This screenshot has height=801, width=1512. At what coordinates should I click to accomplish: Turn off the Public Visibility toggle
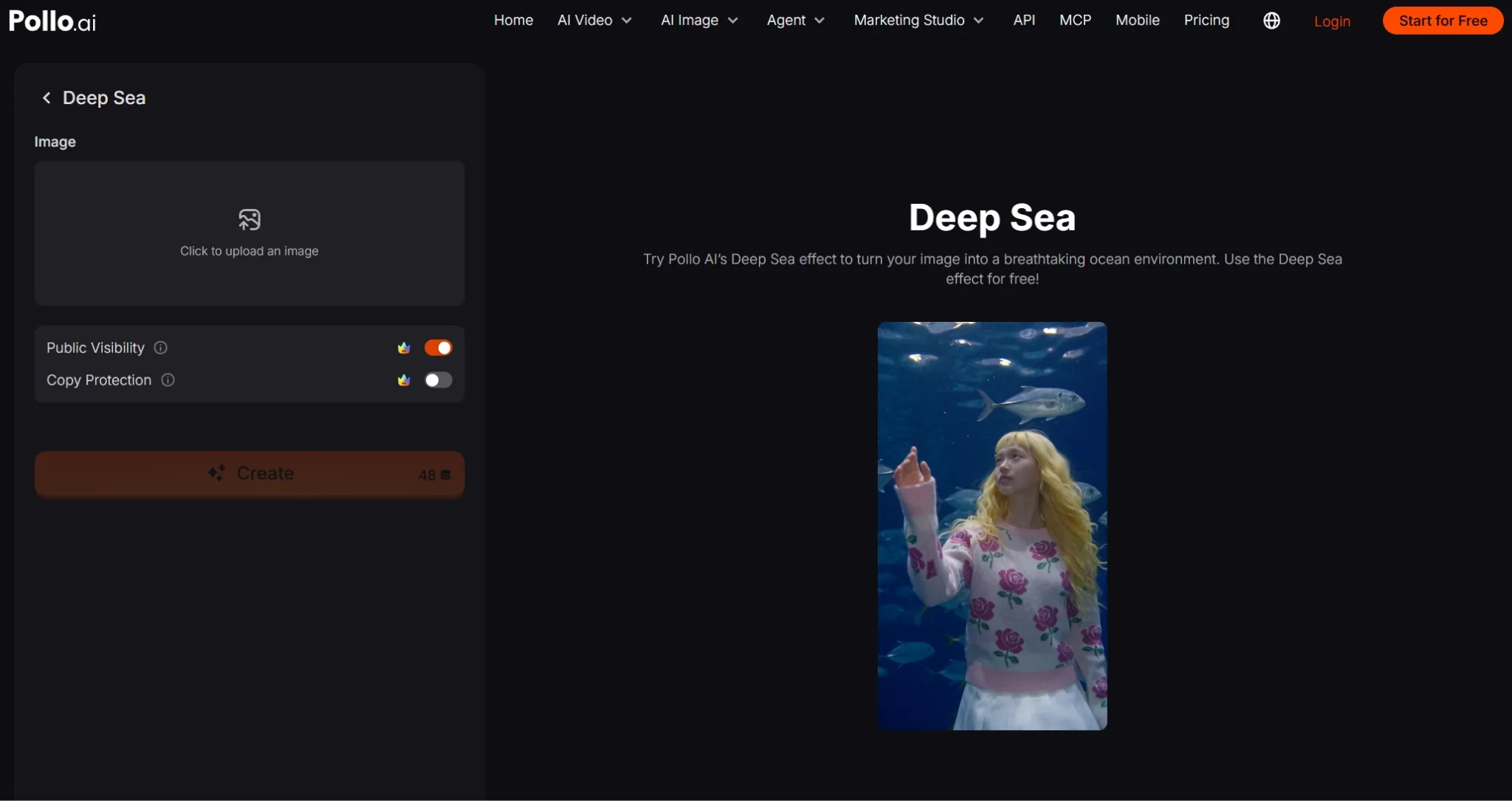(439, 348)
